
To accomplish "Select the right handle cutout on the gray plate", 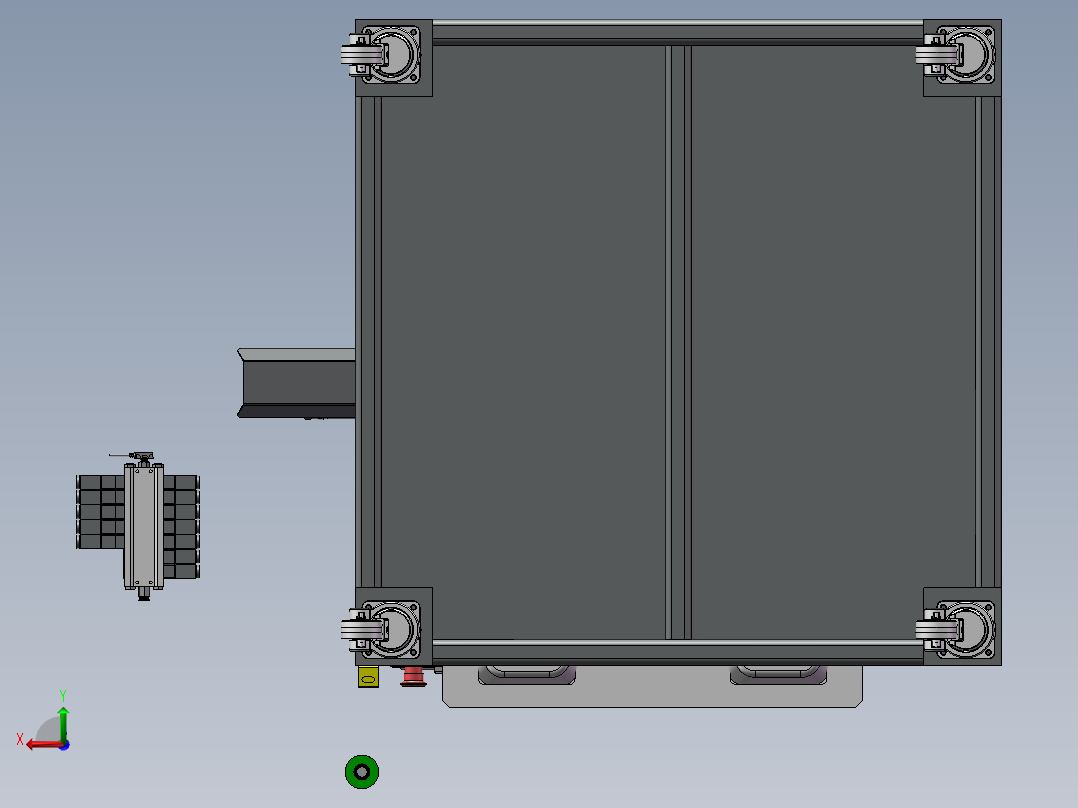I will pos(778,675).
